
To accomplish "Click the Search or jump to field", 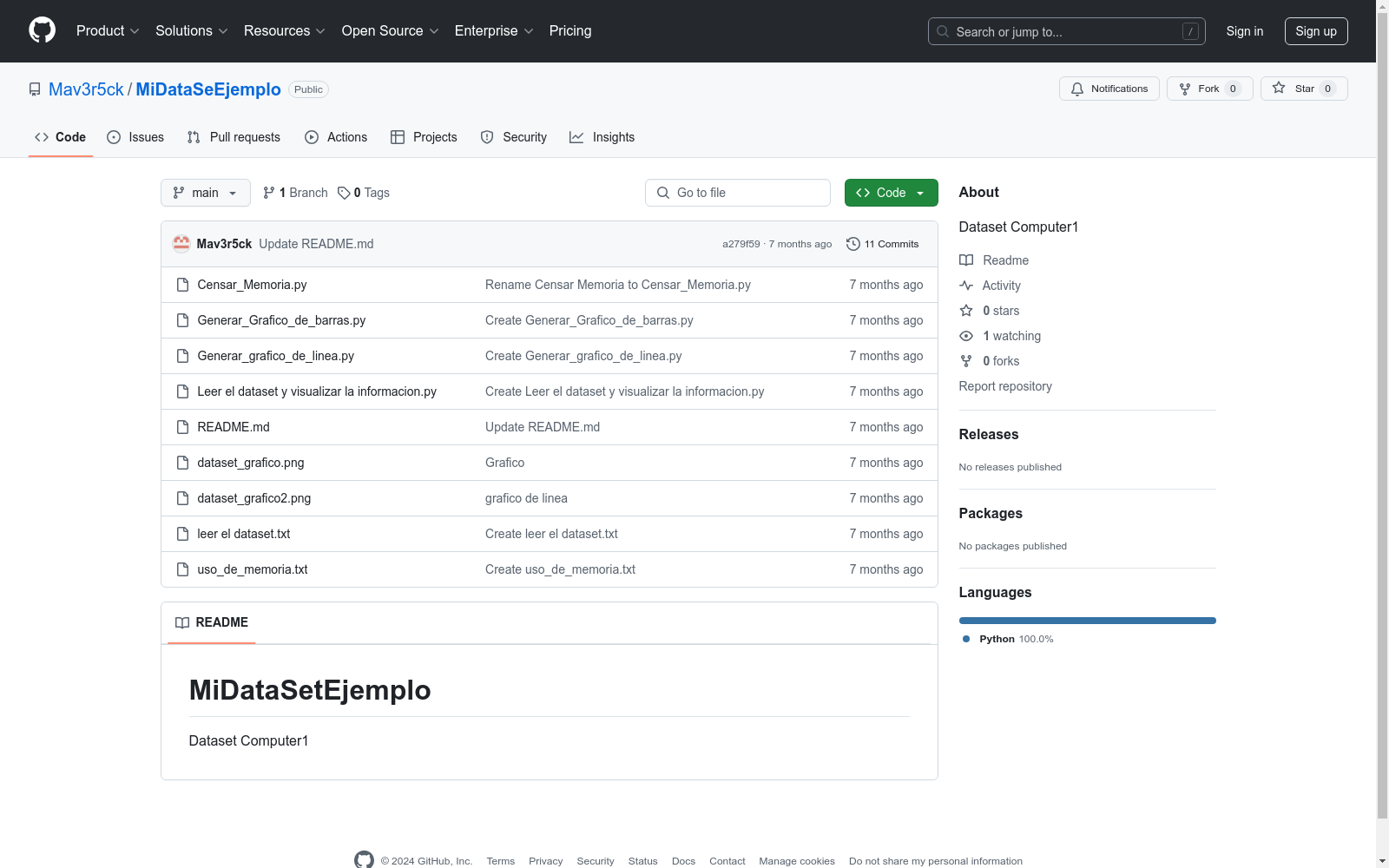I will (1067, 31).
